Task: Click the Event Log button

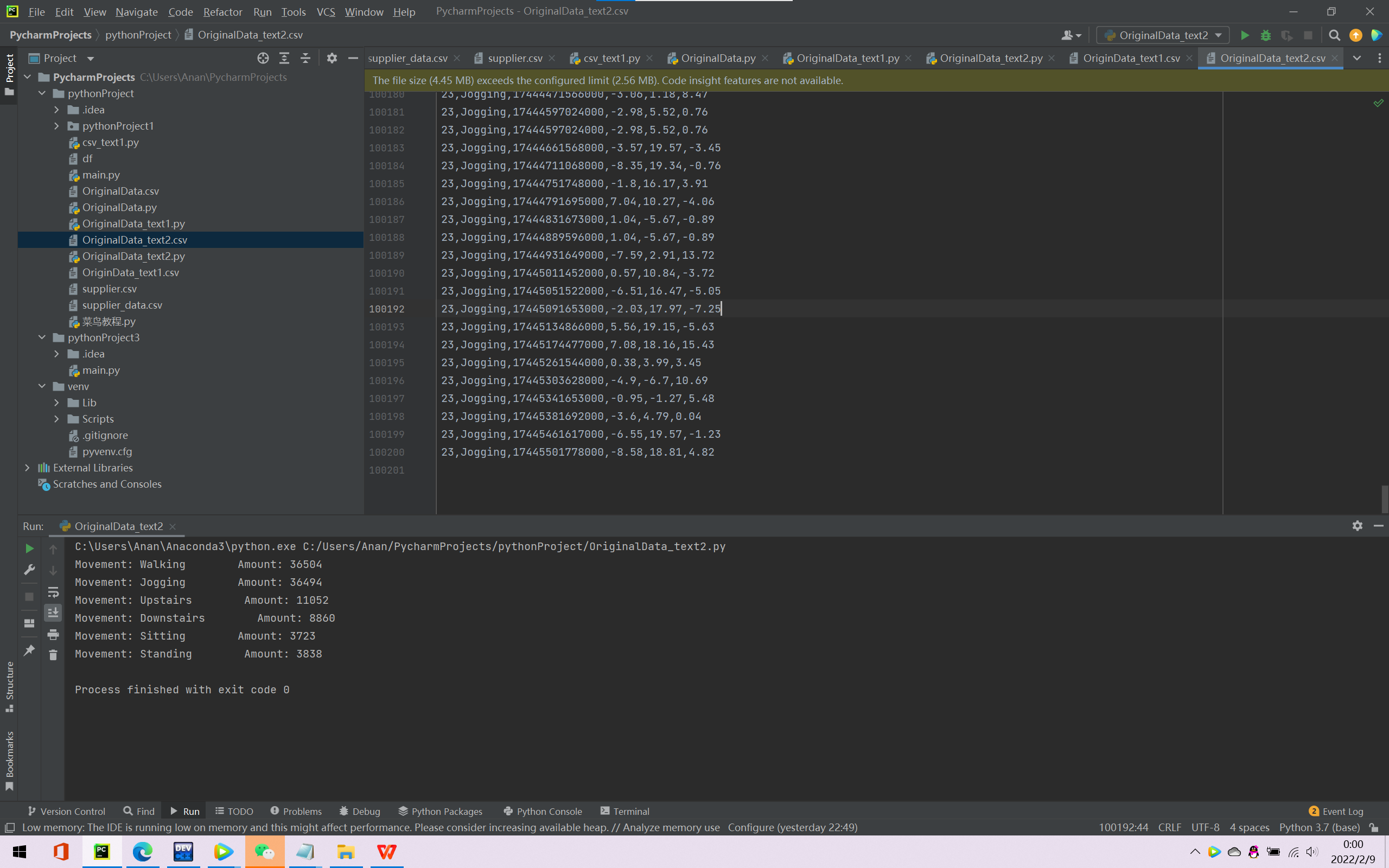Action: point(1336,811)
